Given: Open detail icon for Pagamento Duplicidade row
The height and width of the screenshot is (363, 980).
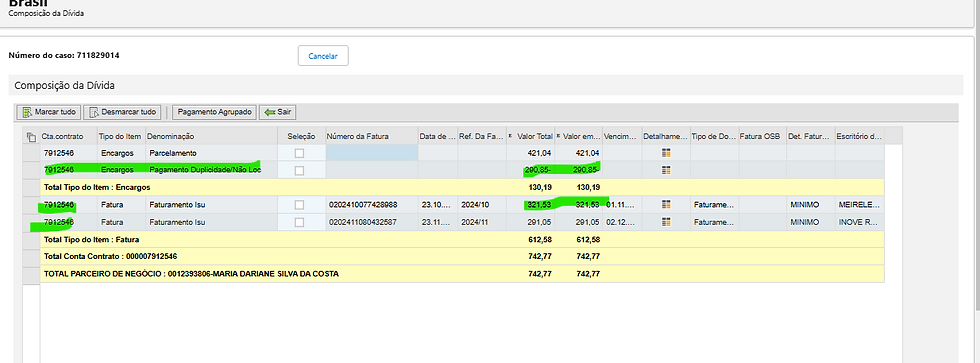Looking at the screenshot, I should click(x=666, y=170).
